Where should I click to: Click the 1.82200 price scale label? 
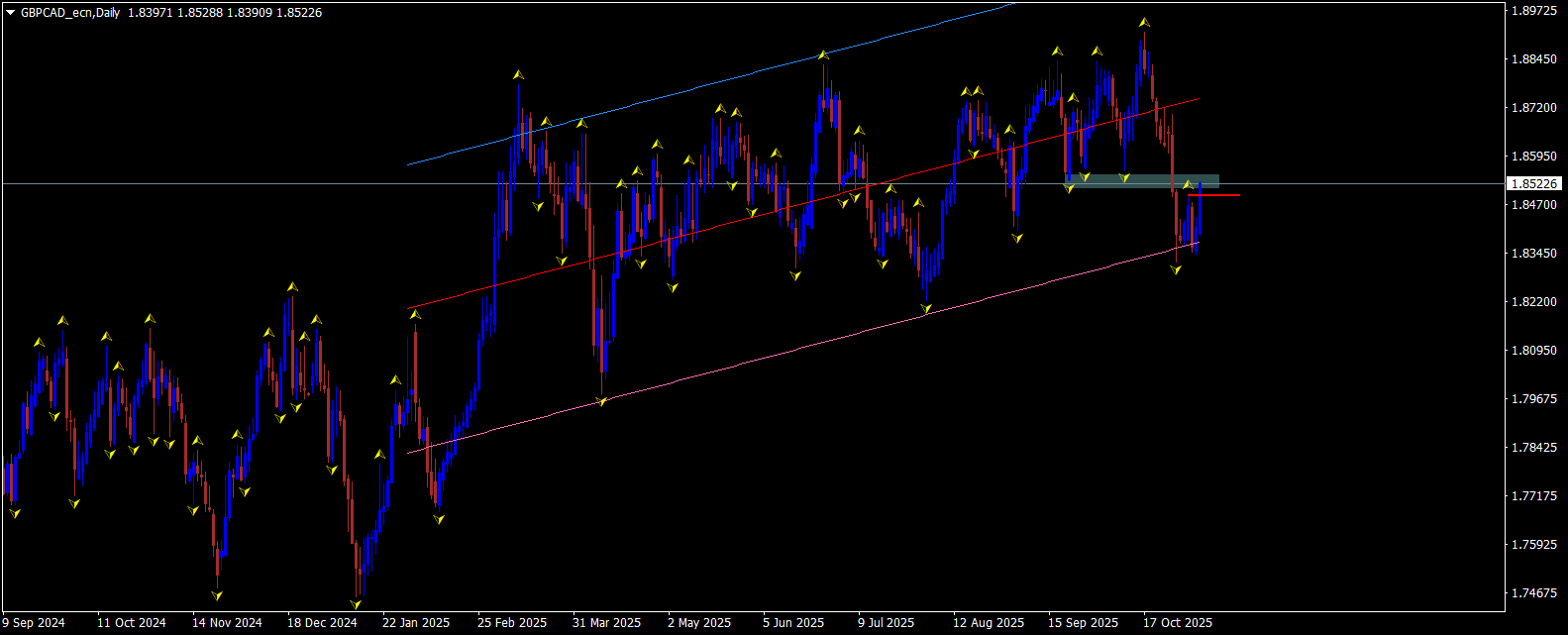coord(1534,301)
